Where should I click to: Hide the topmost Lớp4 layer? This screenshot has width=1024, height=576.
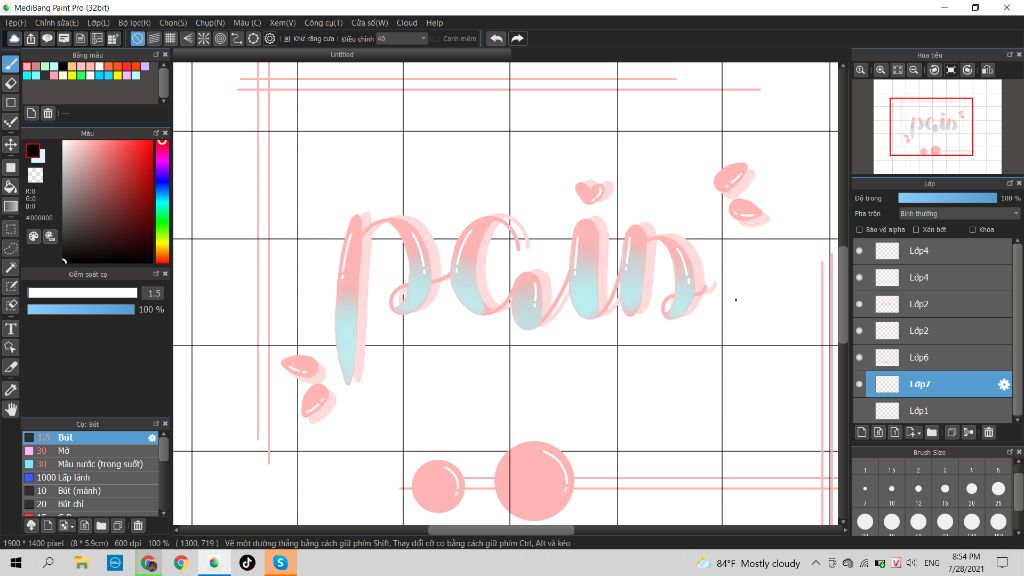click(859, 251)
